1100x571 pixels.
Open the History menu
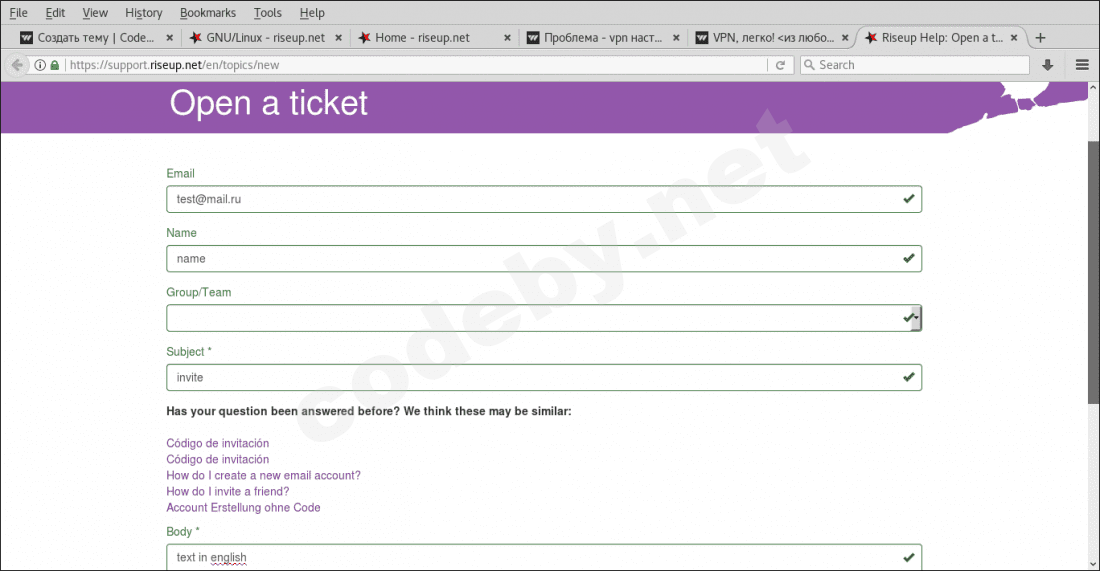click(x=143, y=13)
